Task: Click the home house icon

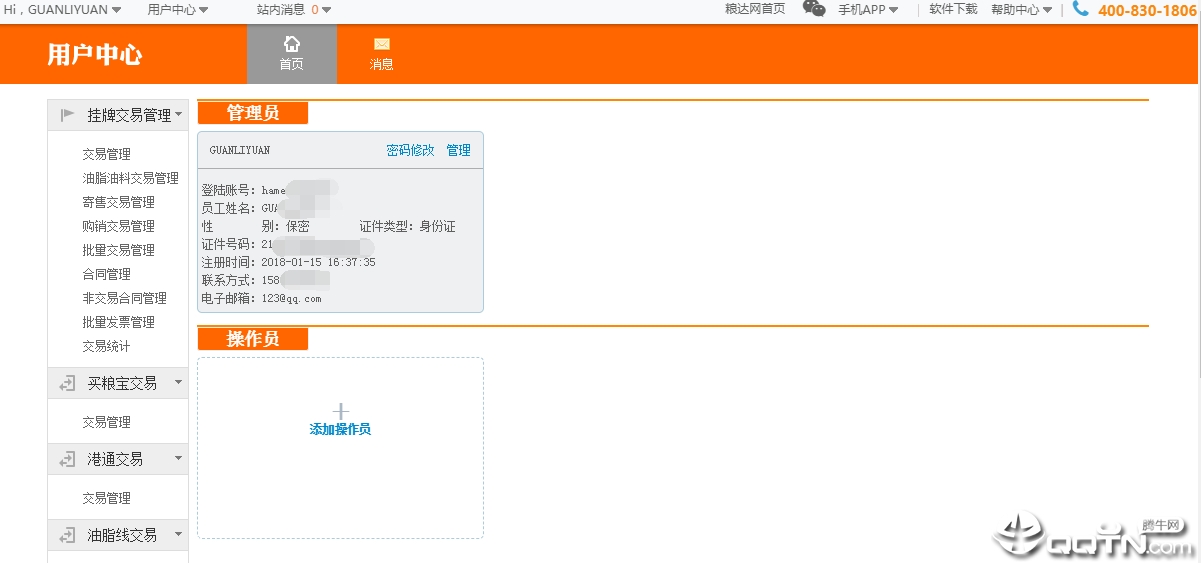Action: [291, 44]
